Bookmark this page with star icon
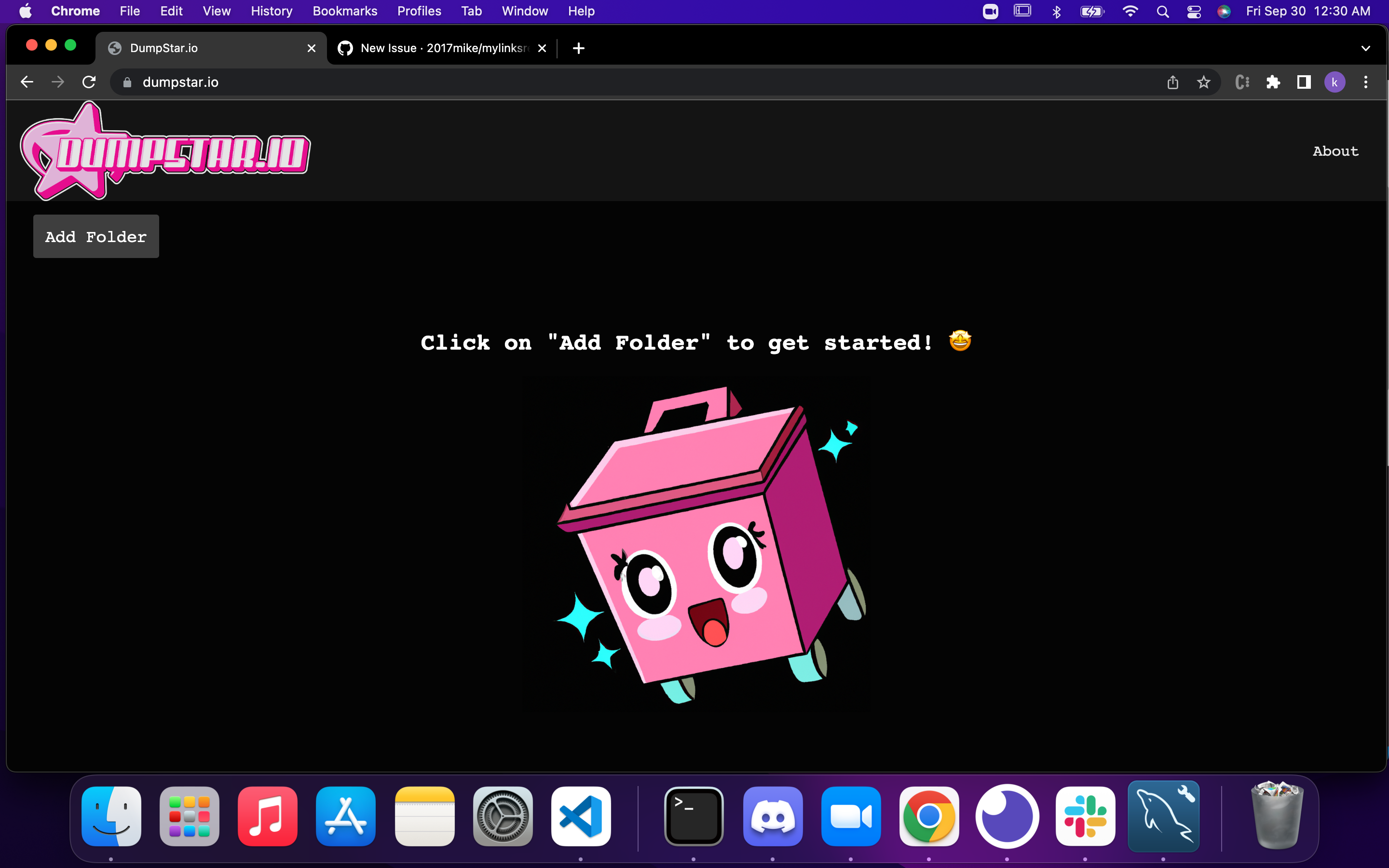The image size is (1389, 868). pos(1204,82)
